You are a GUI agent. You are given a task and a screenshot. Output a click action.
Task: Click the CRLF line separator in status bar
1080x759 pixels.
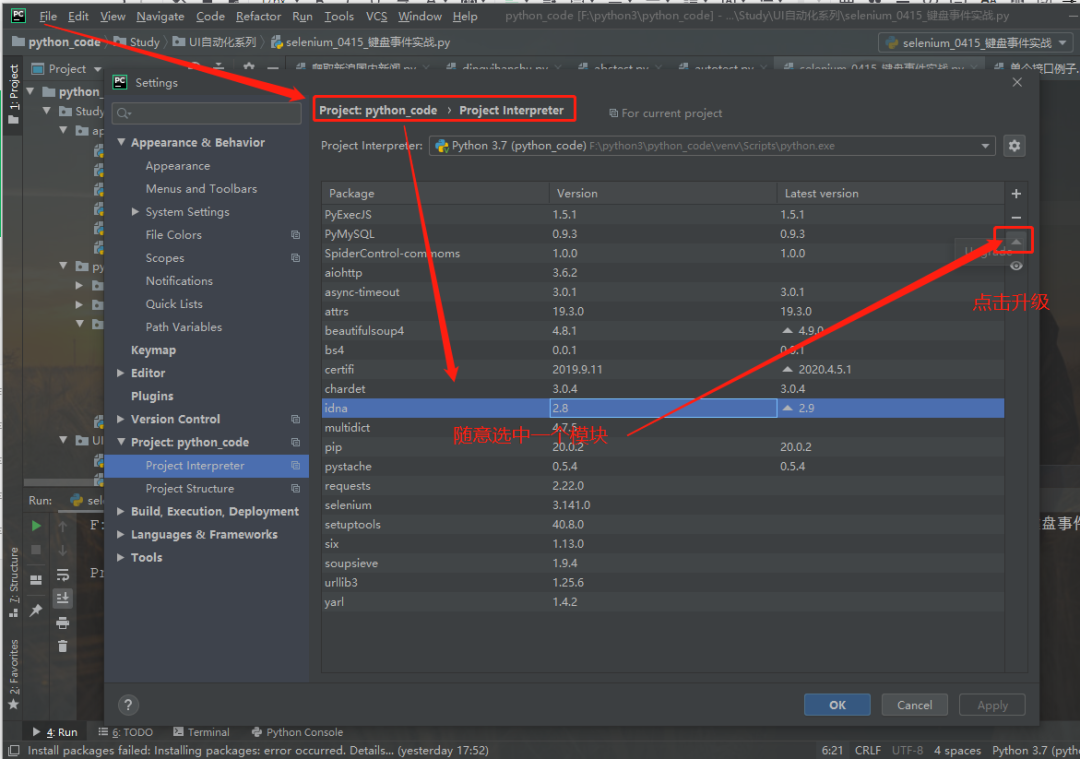(x=867, y=750)
